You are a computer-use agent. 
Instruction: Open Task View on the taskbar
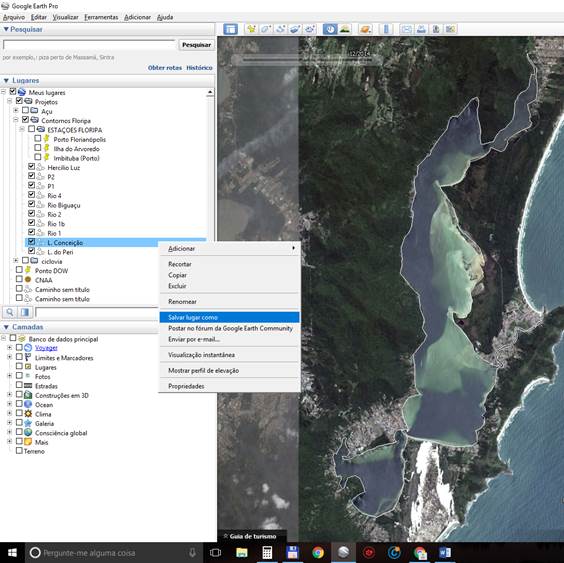[215, 553]
